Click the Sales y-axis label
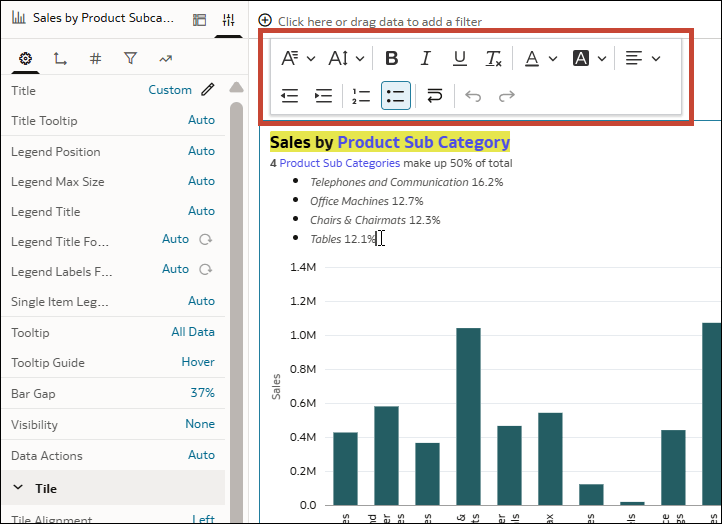Viewport: 722px width, 524px height. (276, 386)
